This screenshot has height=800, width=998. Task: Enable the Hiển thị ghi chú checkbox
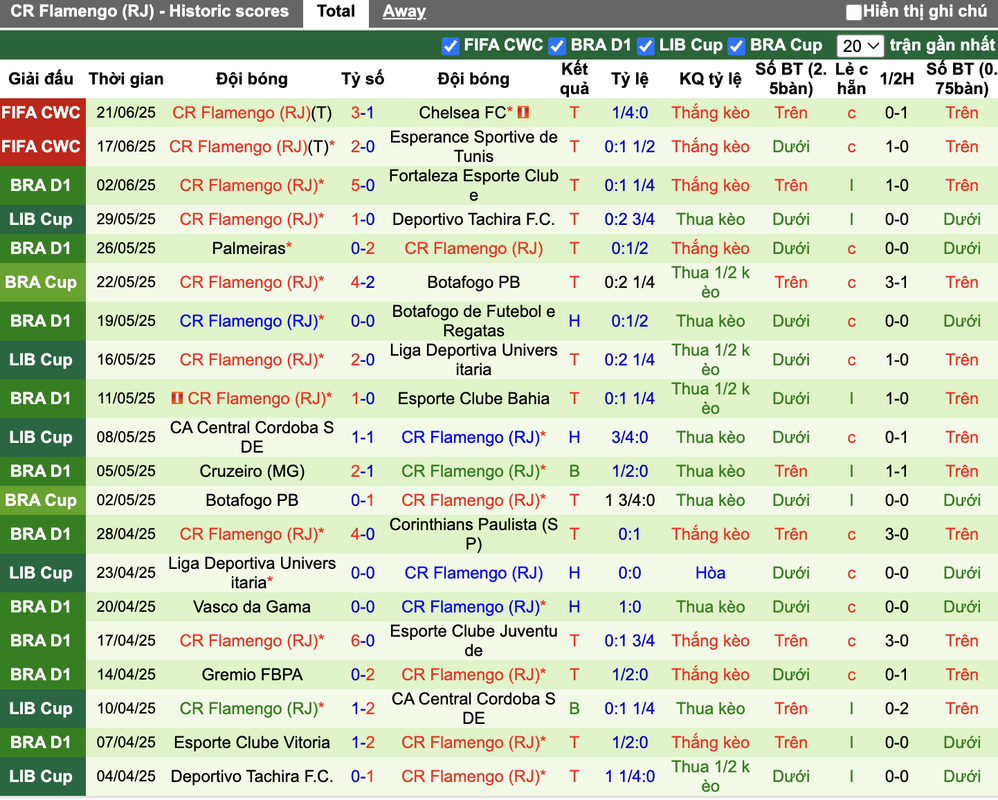click(854, 12)
